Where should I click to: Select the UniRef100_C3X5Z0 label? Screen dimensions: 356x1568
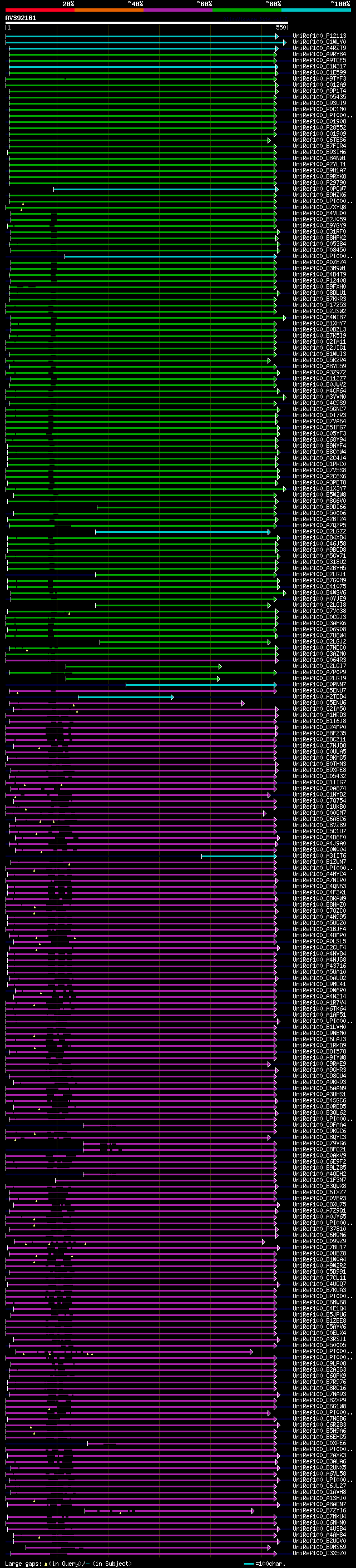[x=319, y=1554]
